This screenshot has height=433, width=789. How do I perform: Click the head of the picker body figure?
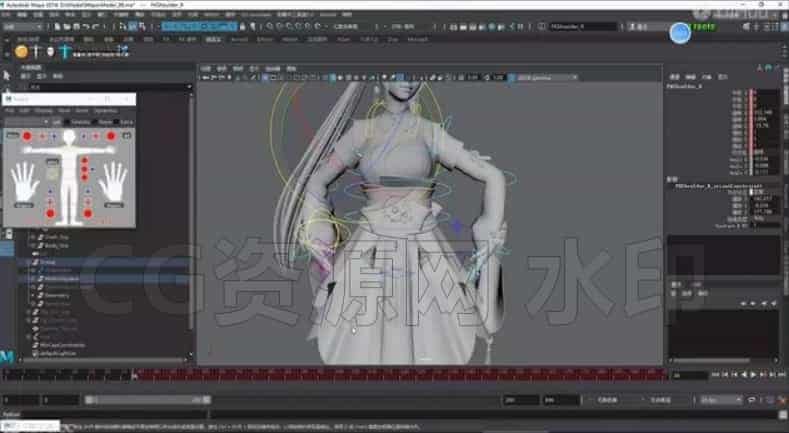69,137
